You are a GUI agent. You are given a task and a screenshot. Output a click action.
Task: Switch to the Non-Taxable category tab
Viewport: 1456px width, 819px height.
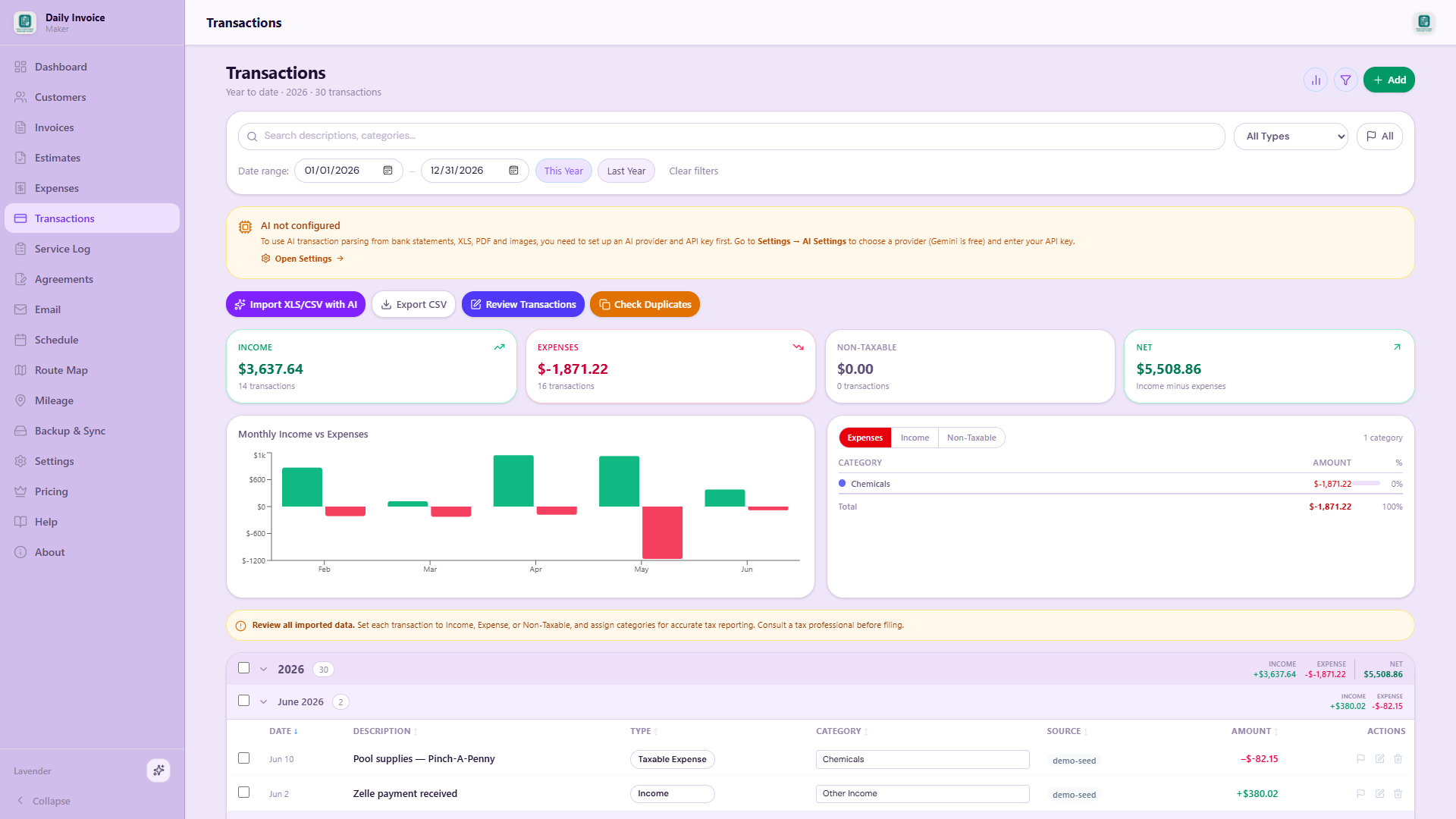pyautogui.click(x=971, y=438)
